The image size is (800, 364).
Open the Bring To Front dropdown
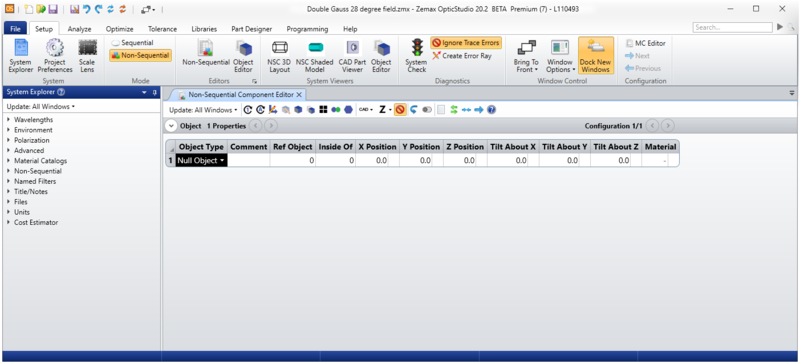pos(526,56)
